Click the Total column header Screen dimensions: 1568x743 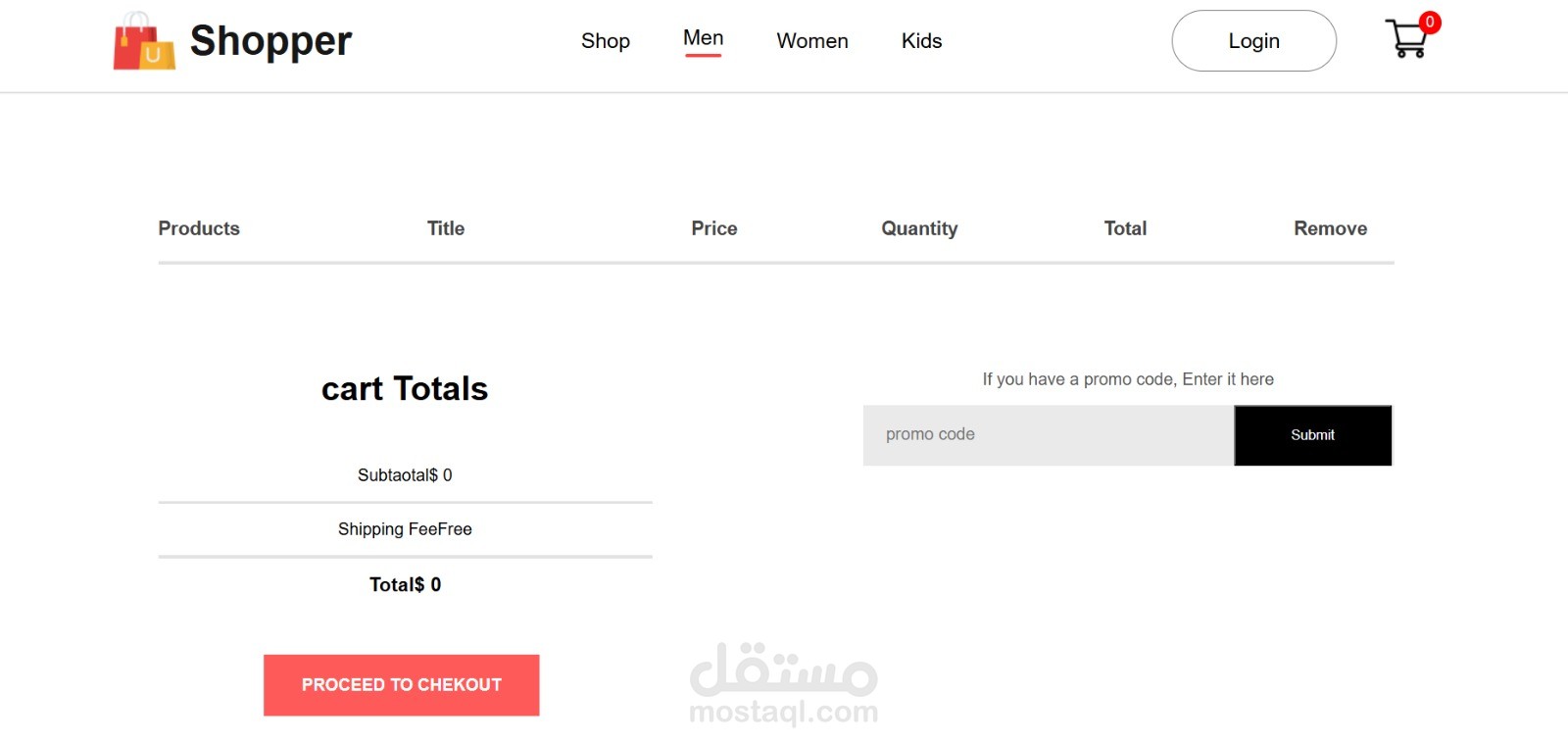point(1125,228)
